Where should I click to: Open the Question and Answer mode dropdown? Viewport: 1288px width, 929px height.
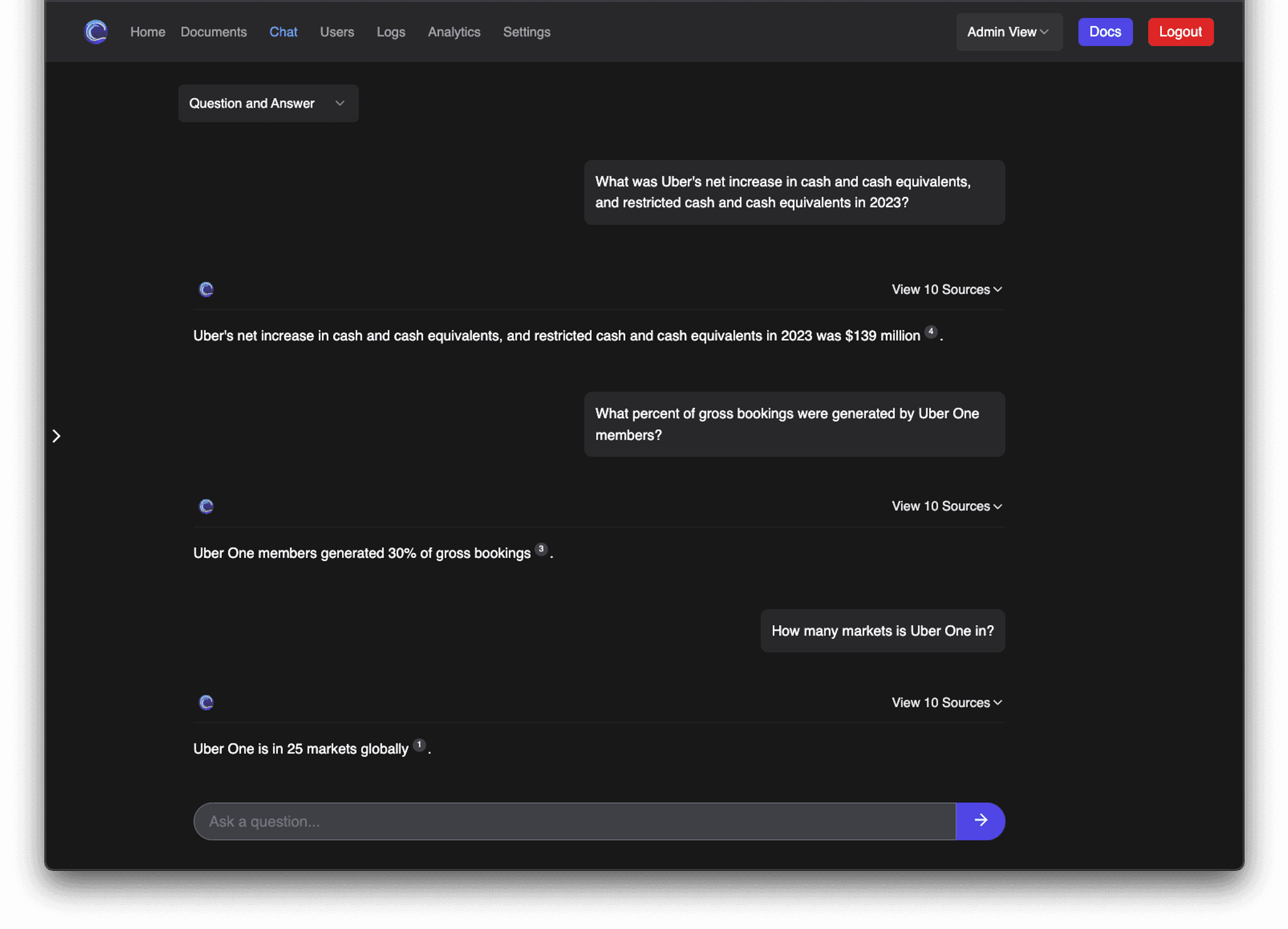(269, 103)
